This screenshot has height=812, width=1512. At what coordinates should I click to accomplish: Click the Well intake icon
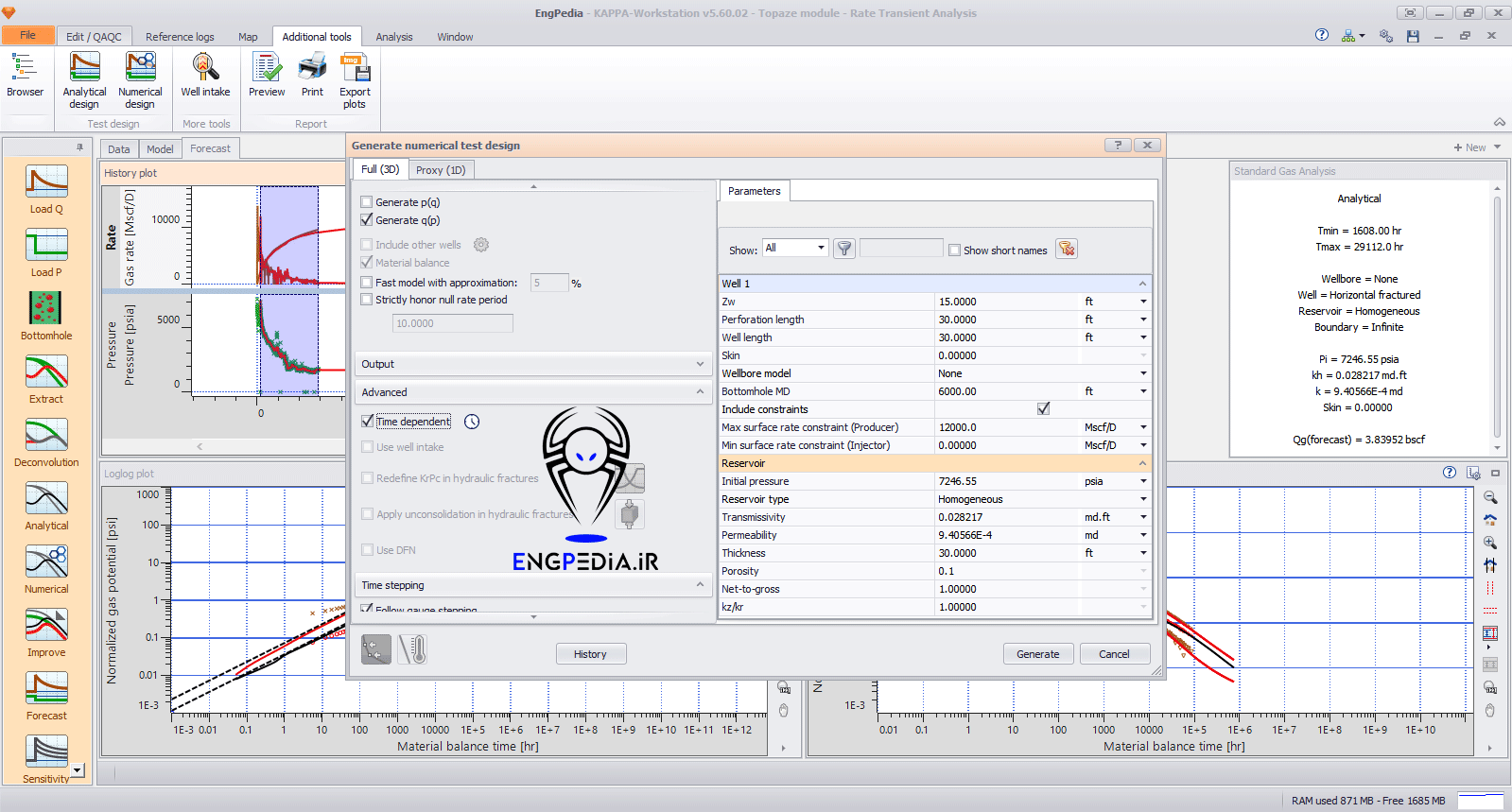click(205, 76)
